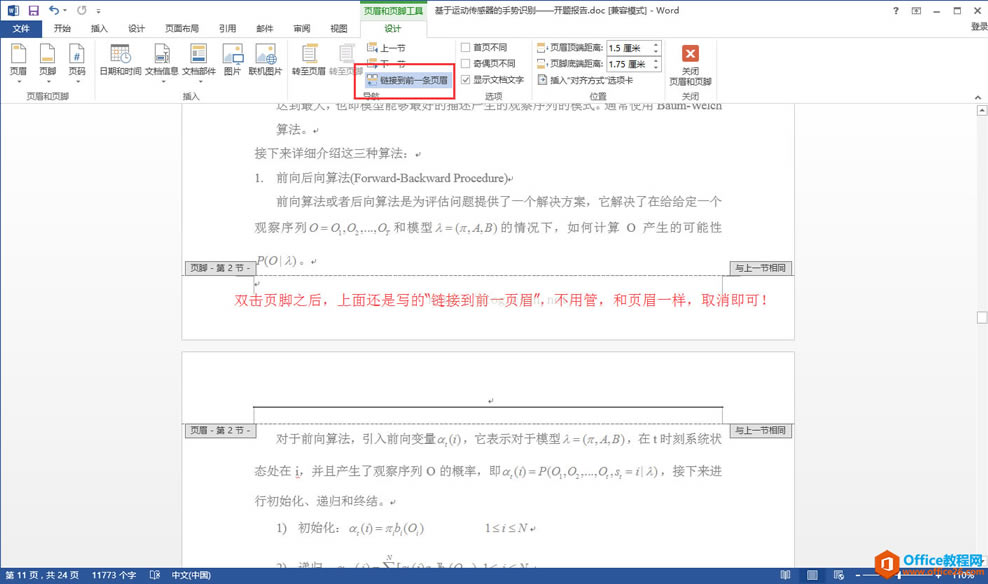Open the 文件 menu
This screenshot has height=584, width=988.
(x=21, y=28)
